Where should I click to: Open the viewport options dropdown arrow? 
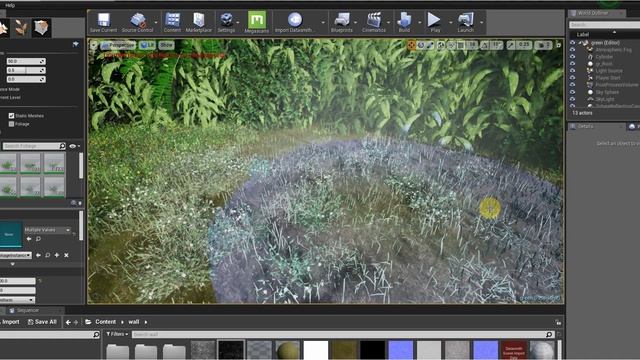(x=94, y=45)
